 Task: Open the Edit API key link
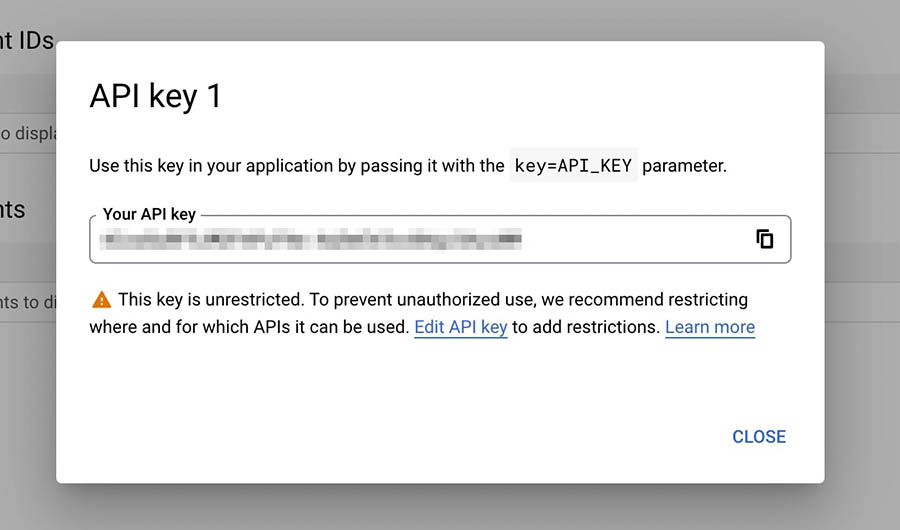[460, 327]
